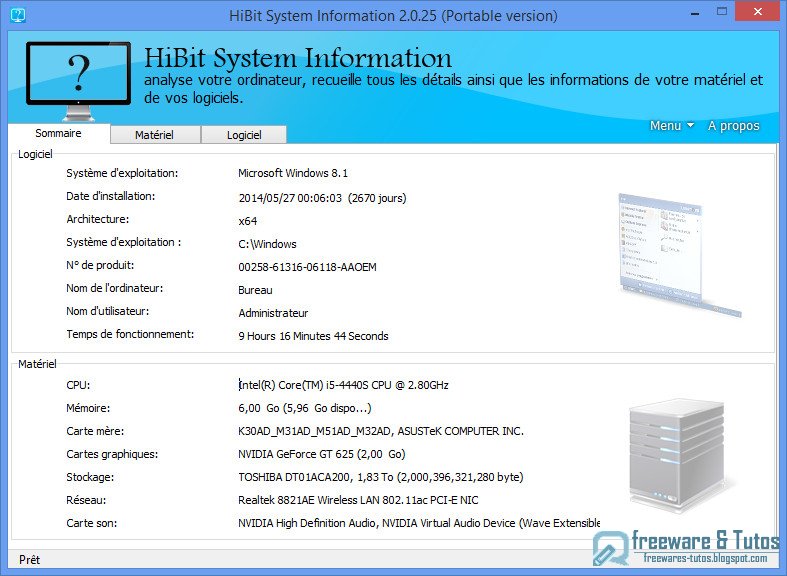This screenshot has height=576, width=787.
Task: Click the TOSHIBA DT01ACA200 storage value
Action: pyautogui.click(x=381, y=477)
